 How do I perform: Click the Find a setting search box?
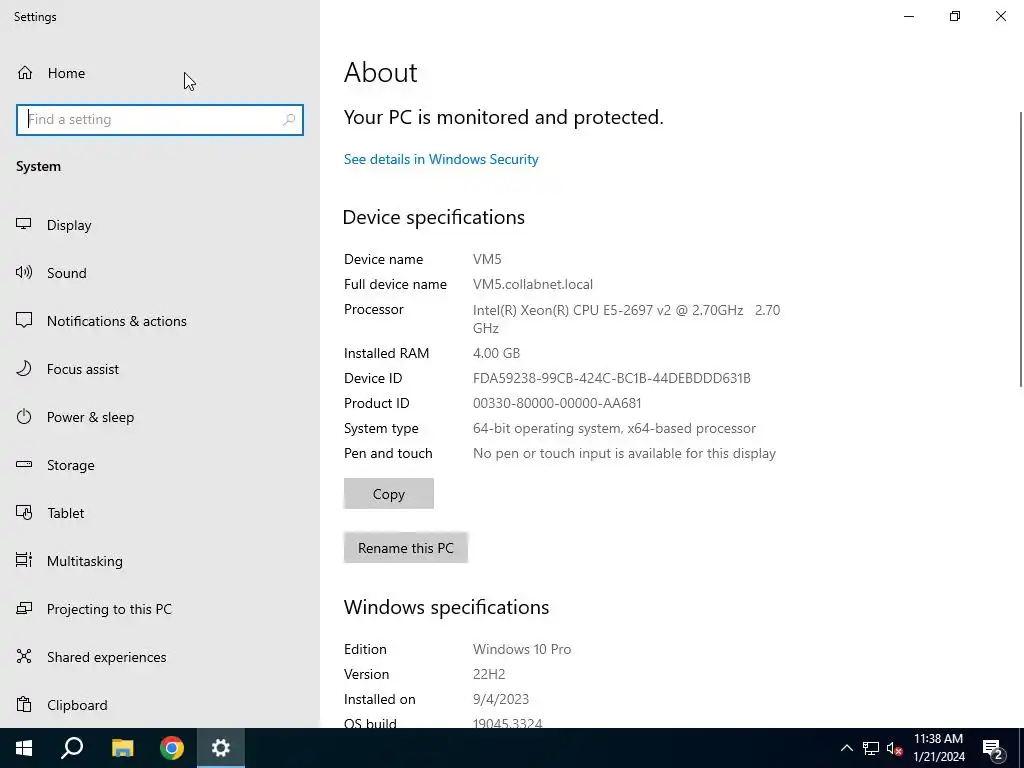(x=160, y=120)
